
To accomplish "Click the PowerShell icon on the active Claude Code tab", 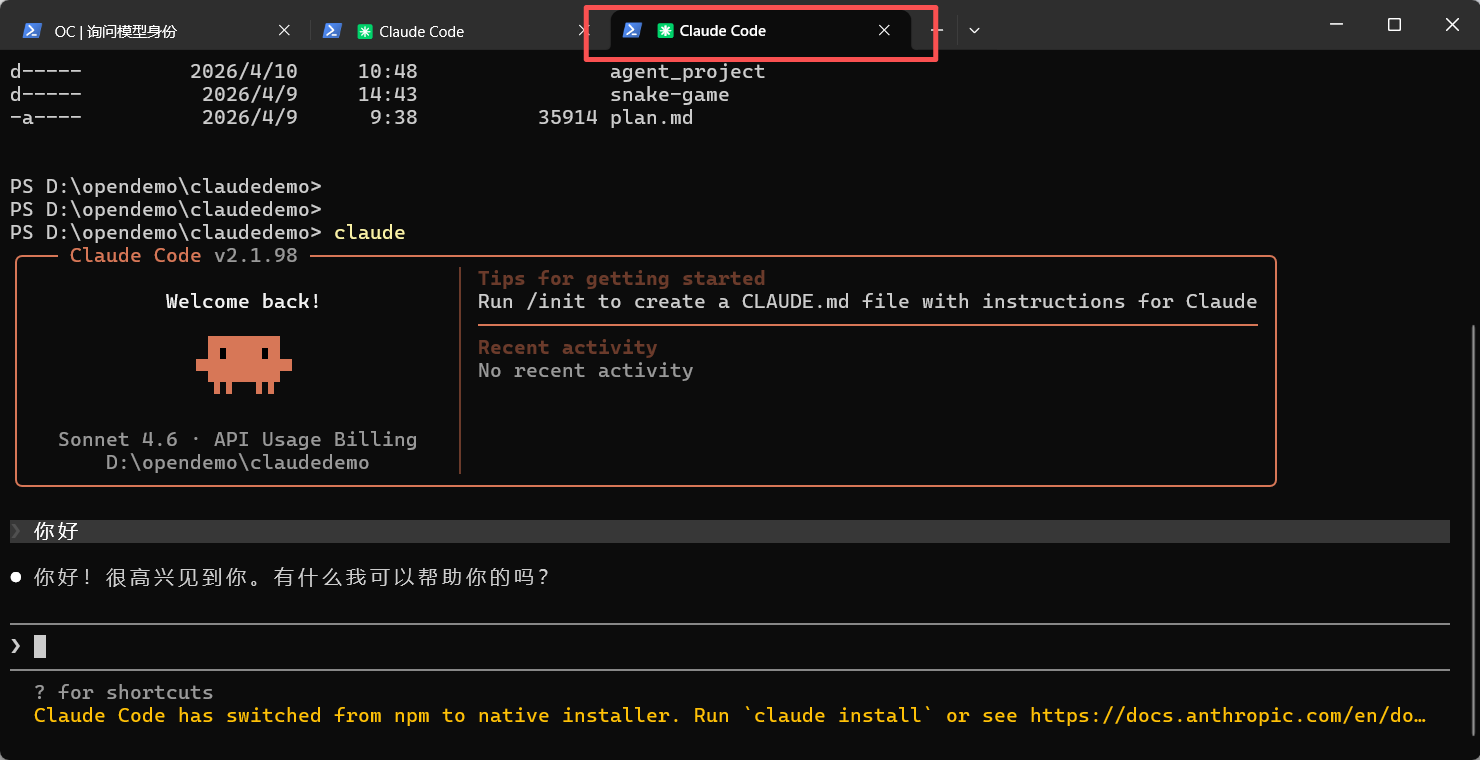I will 632,31.
